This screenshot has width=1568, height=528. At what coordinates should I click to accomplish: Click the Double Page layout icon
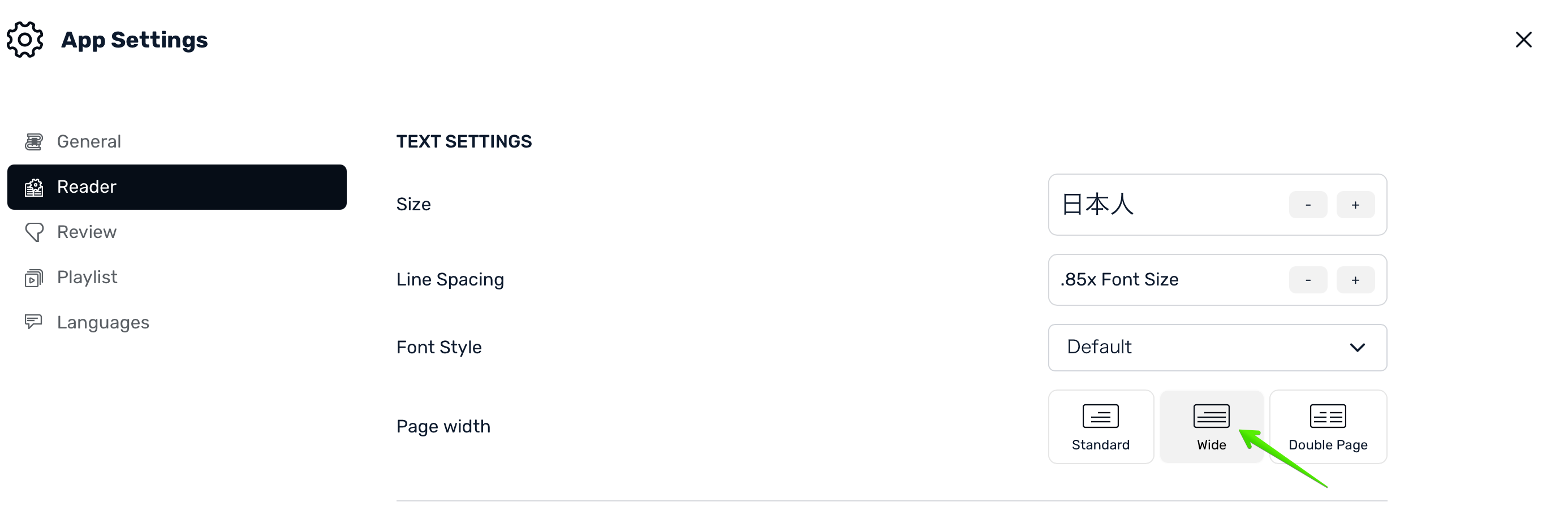(x=1327, y=417)
